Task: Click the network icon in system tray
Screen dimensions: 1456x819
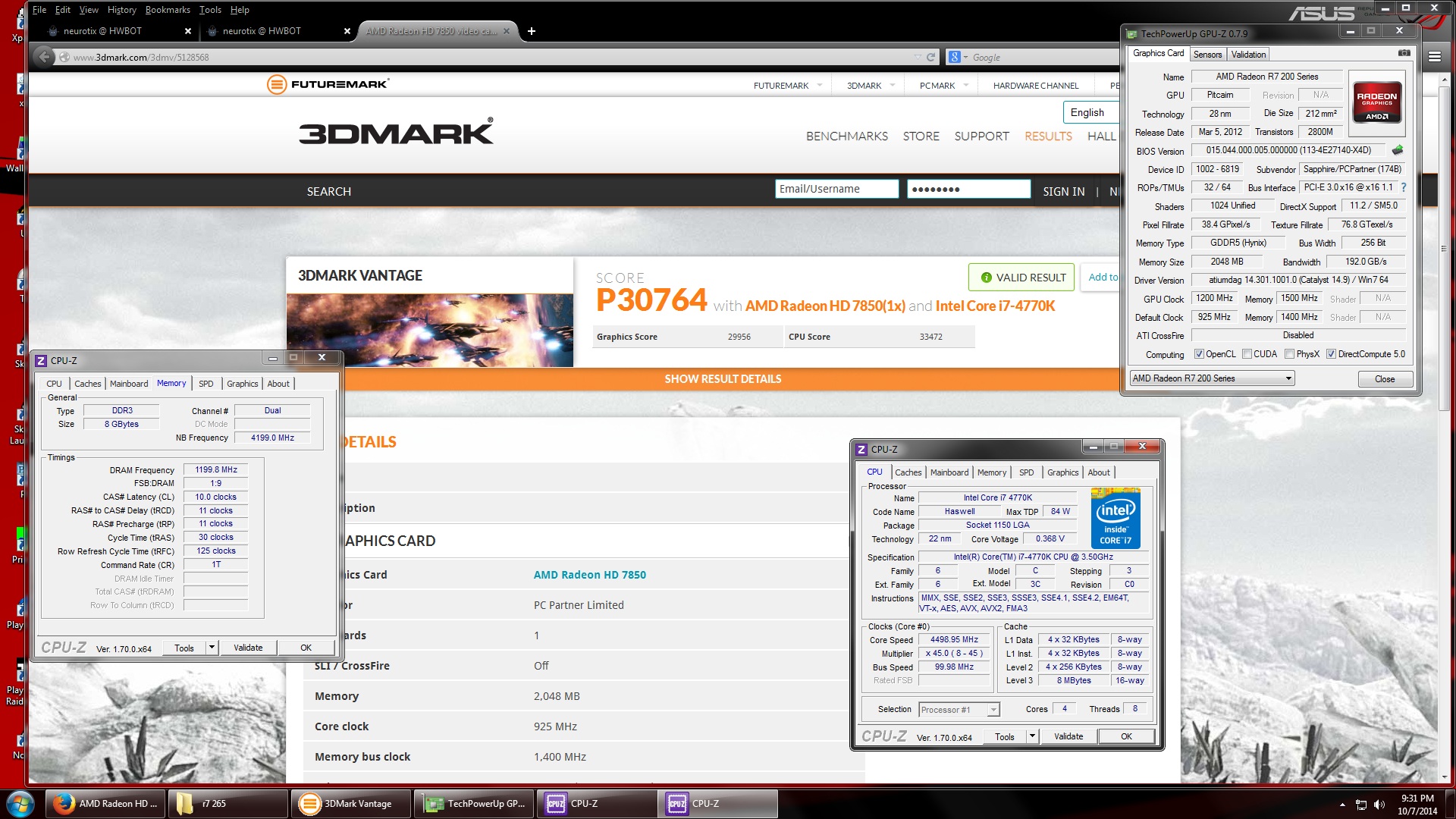Action: [1361, 805]
